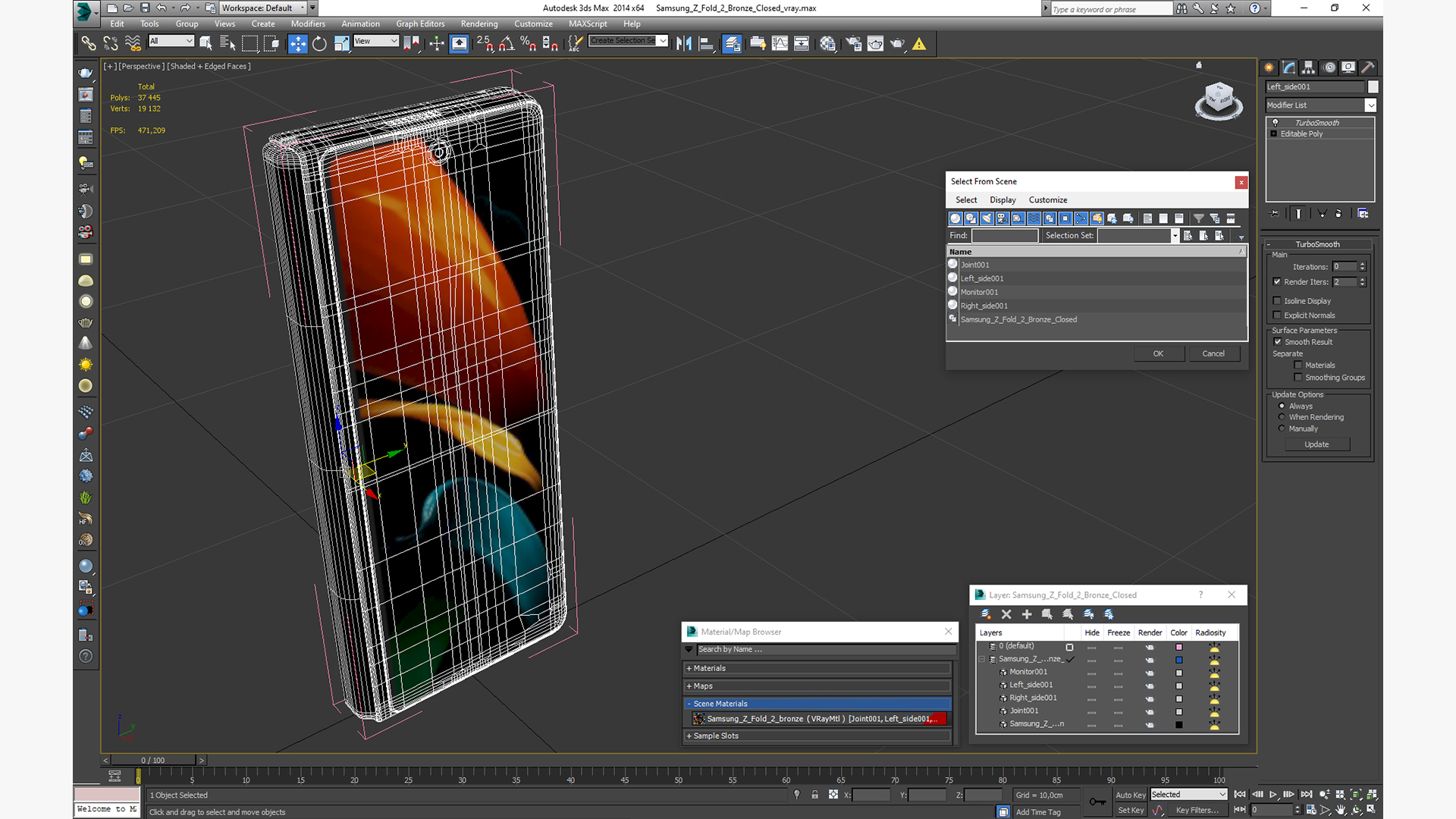Open the Select by Name tool
Image resolution: width=1456 pixels, height=819 pixels.
tap(227, 44)
